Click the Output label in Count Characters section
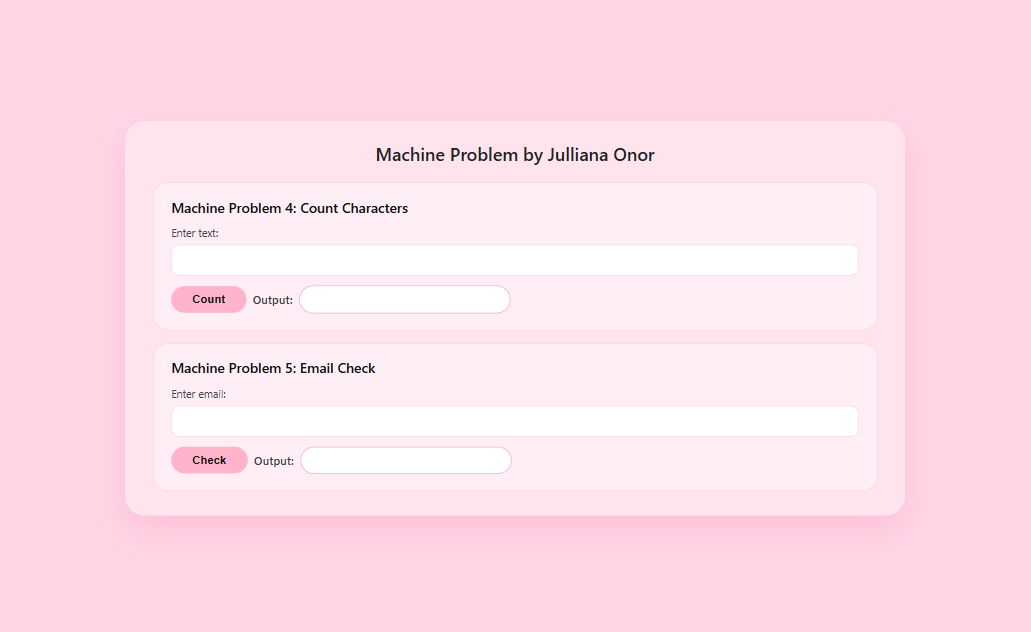Viewport: 1031px width, 632px height. (x=273, y=299)
